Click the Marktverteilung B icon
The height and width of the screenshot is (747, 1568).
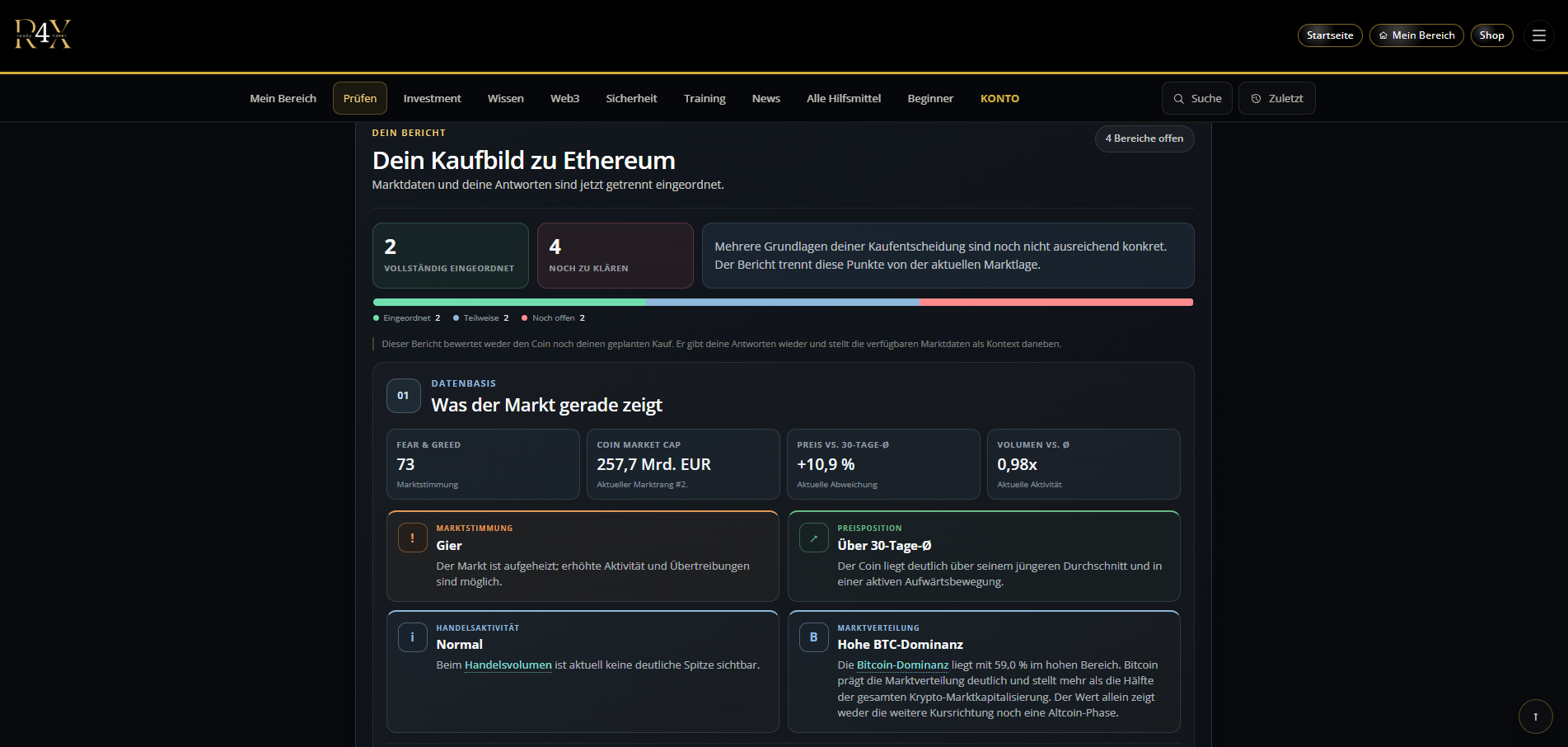(x=813, y=637)
